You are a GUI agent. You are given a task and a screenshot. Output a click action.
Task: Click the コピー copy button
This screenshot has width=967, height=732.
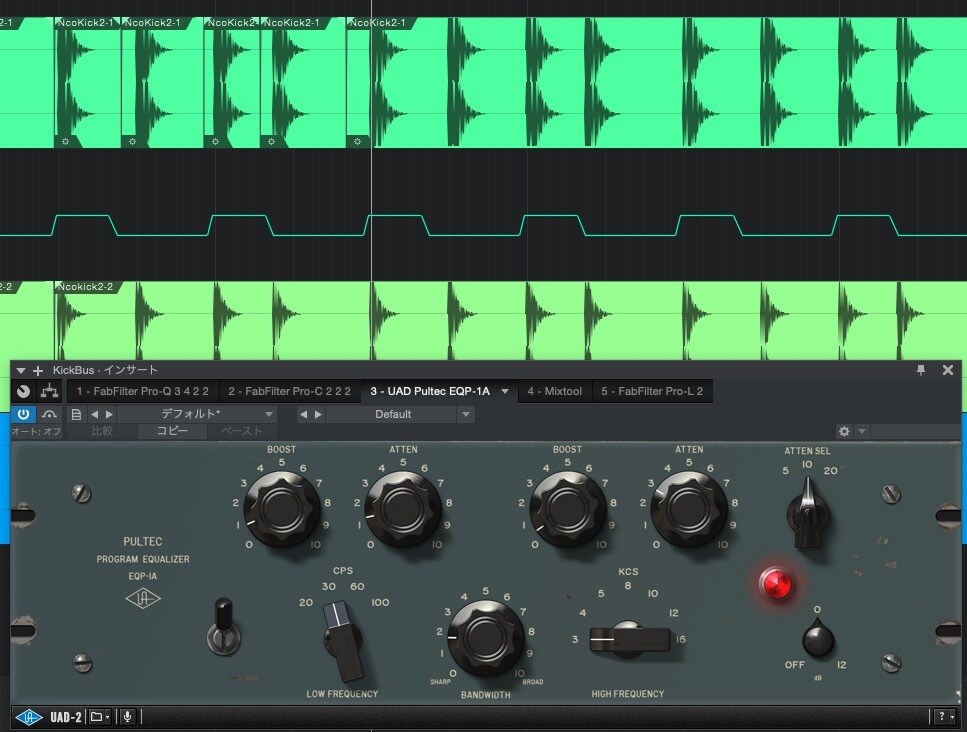pyautogui.click(x=172, y=431)
